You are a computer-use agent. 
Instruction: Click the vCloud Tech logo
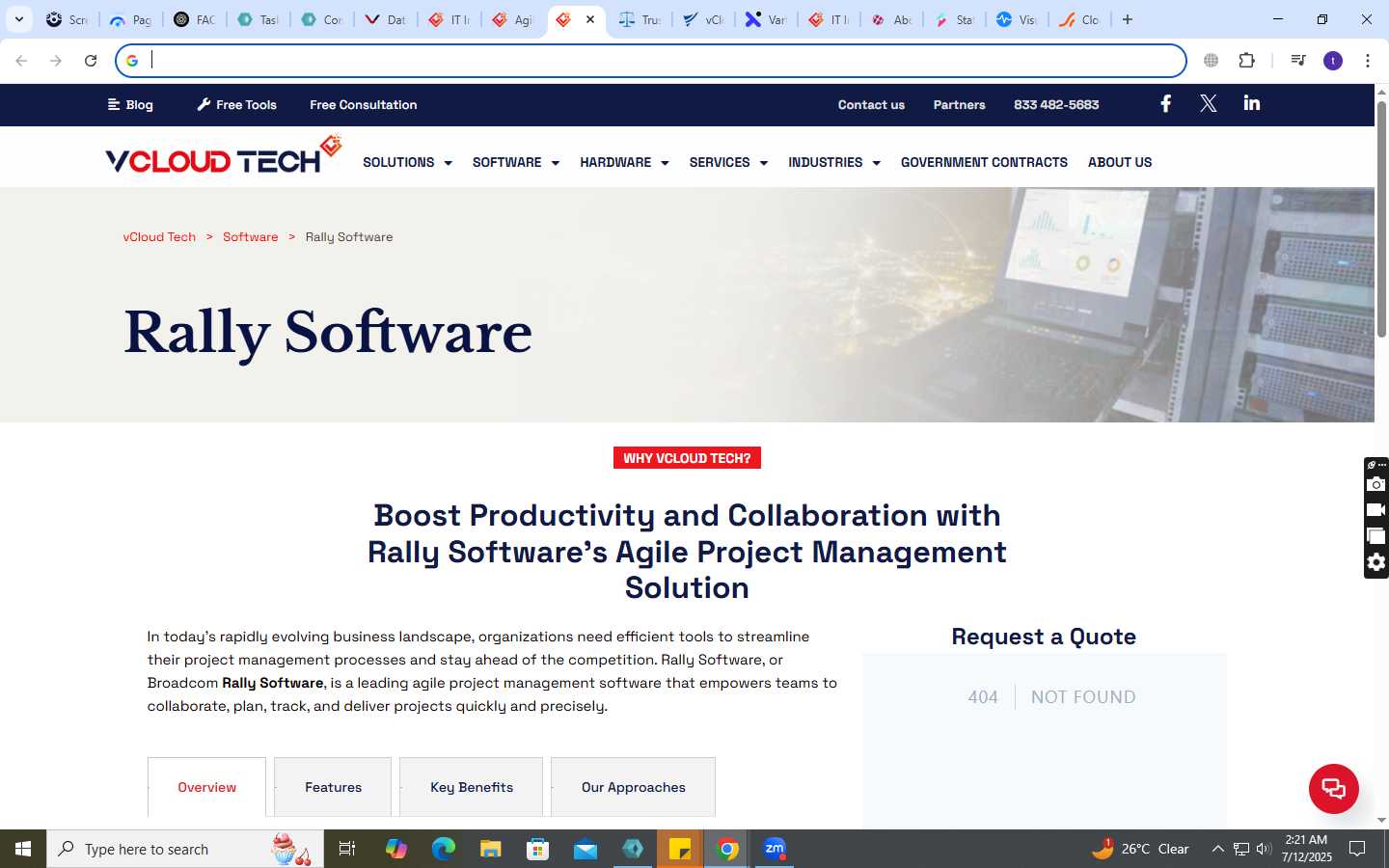pos(224,155)
